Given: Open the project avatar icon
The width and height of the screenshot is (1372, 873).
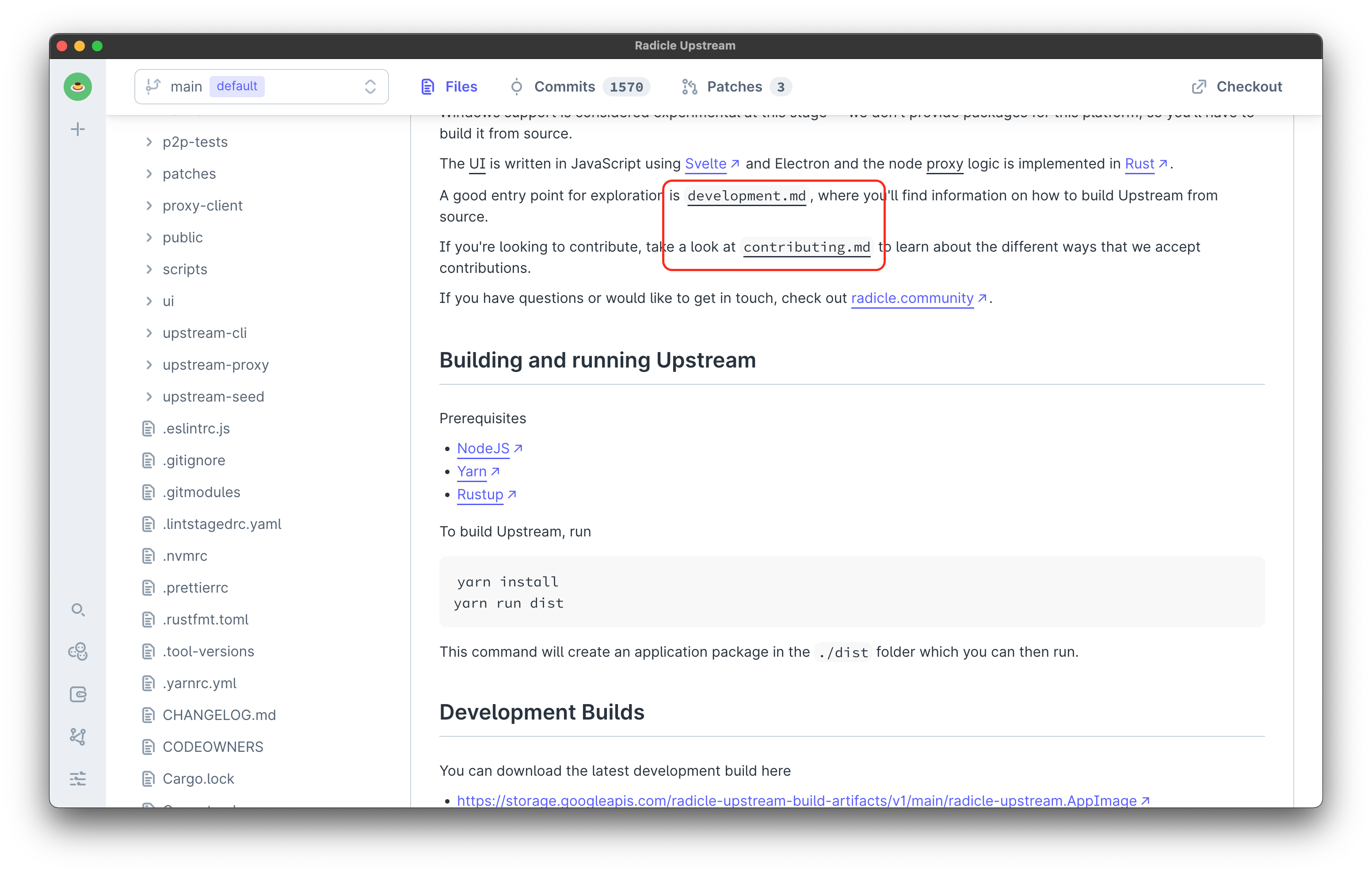Looking at the screenshot, I should pyautogui.click(x=77, y=86).
